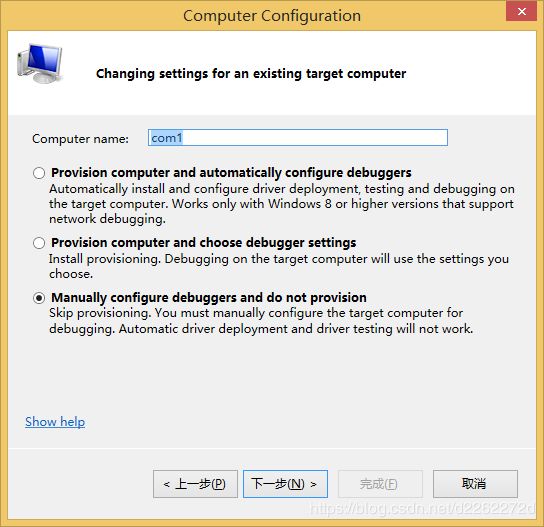Image resolution: width=544 pixels, height=527 pixels.
Task: Click the Computer Configuration title bar text
Action: coord(272,16)
